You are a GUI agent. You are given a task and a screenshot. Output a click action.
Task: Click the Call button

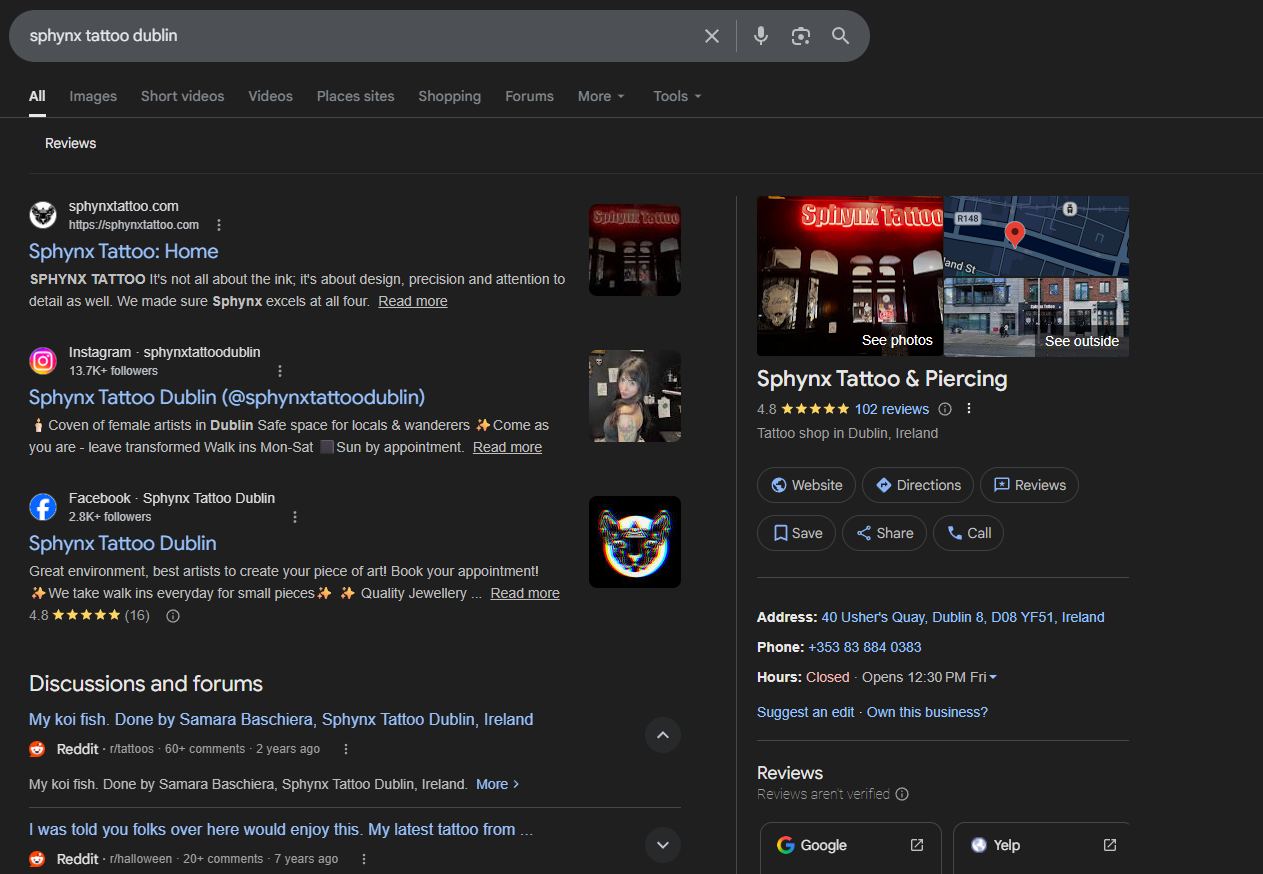967,533
